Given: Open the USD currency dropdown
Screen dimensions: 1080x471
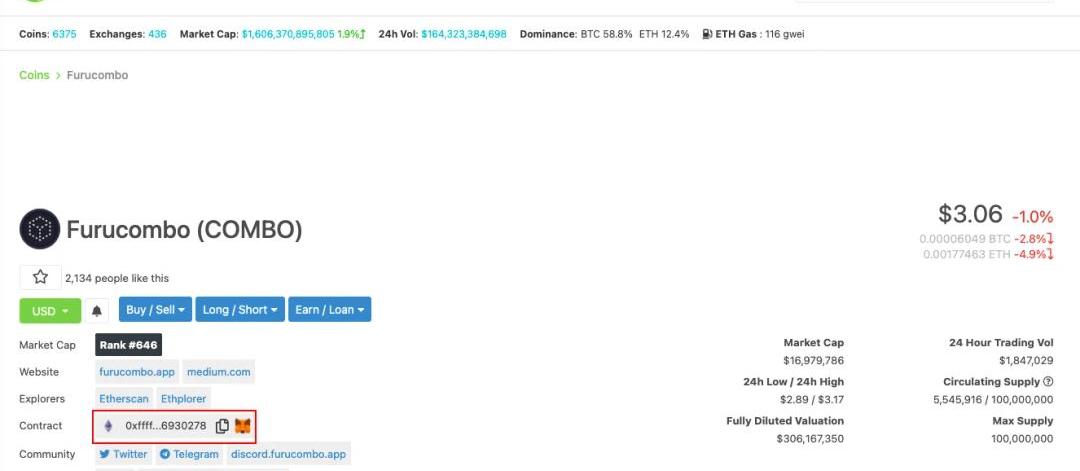Looking at the screenshot, I should click(49, 310).
